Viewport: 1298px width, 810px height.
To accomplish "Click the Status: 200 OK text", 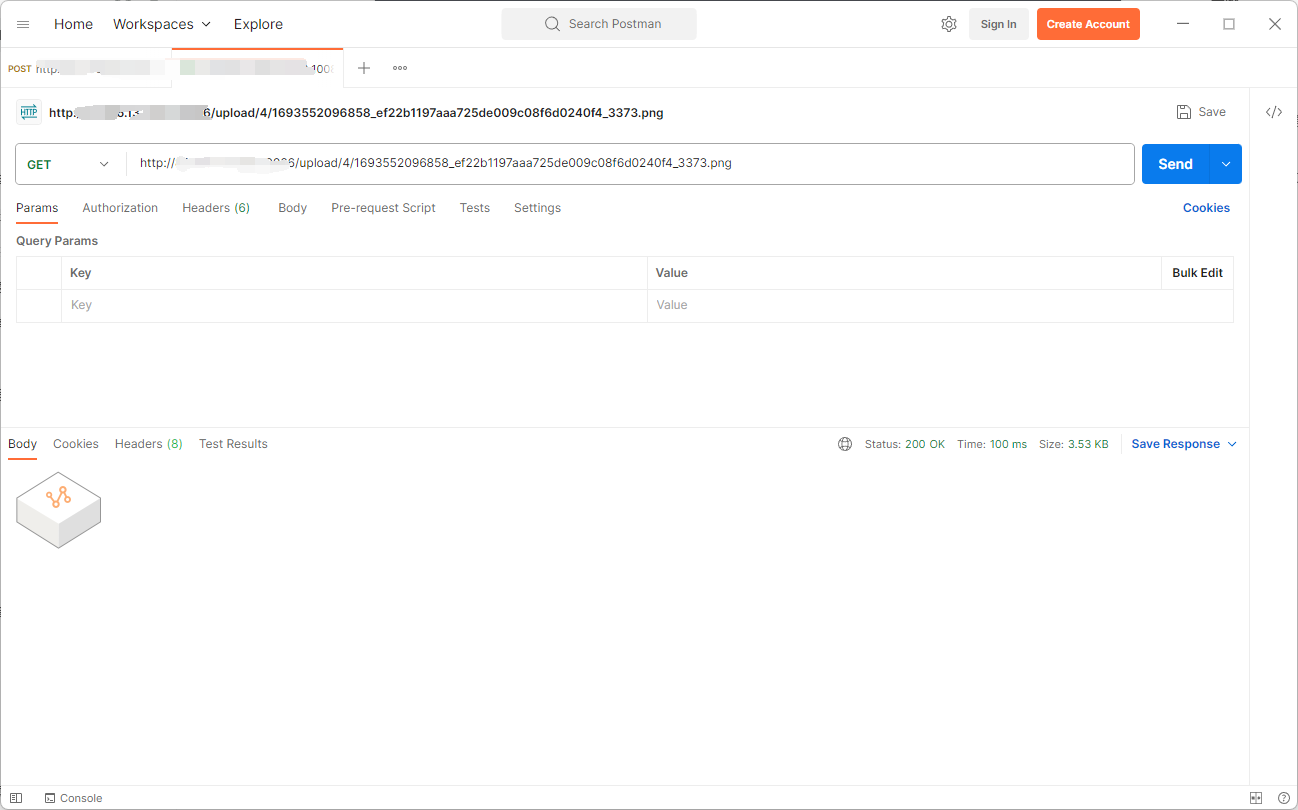I will click(x=905, y=444).
